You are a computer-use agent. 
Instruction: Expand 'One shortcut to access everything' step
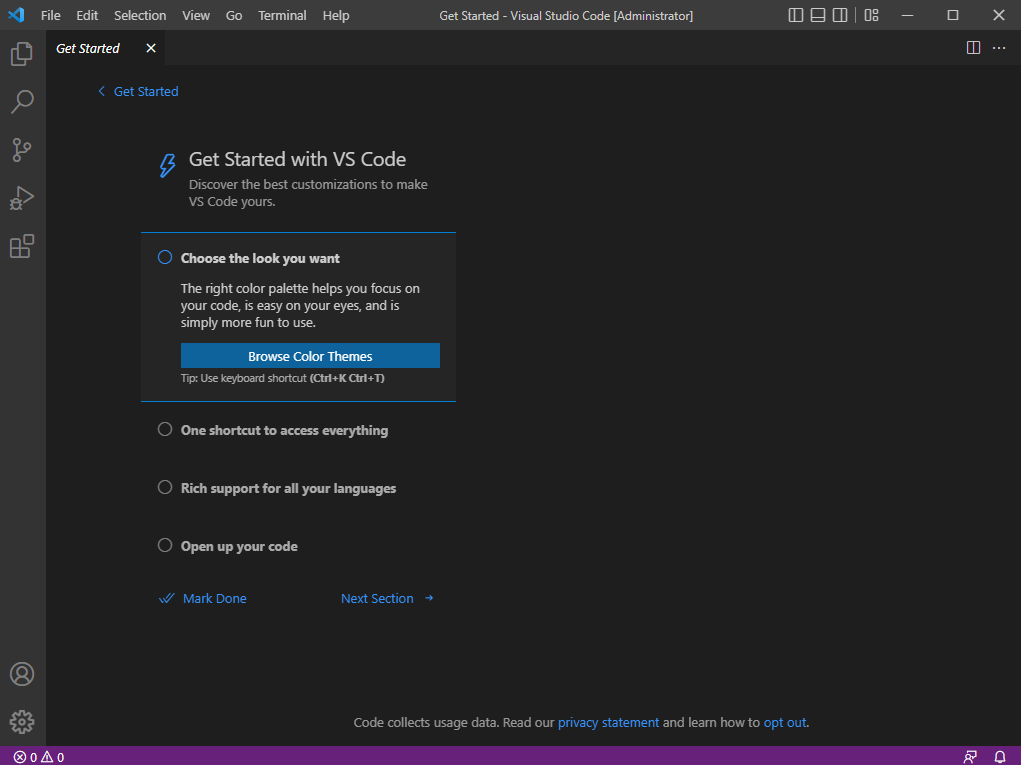[x=285, y=430]
